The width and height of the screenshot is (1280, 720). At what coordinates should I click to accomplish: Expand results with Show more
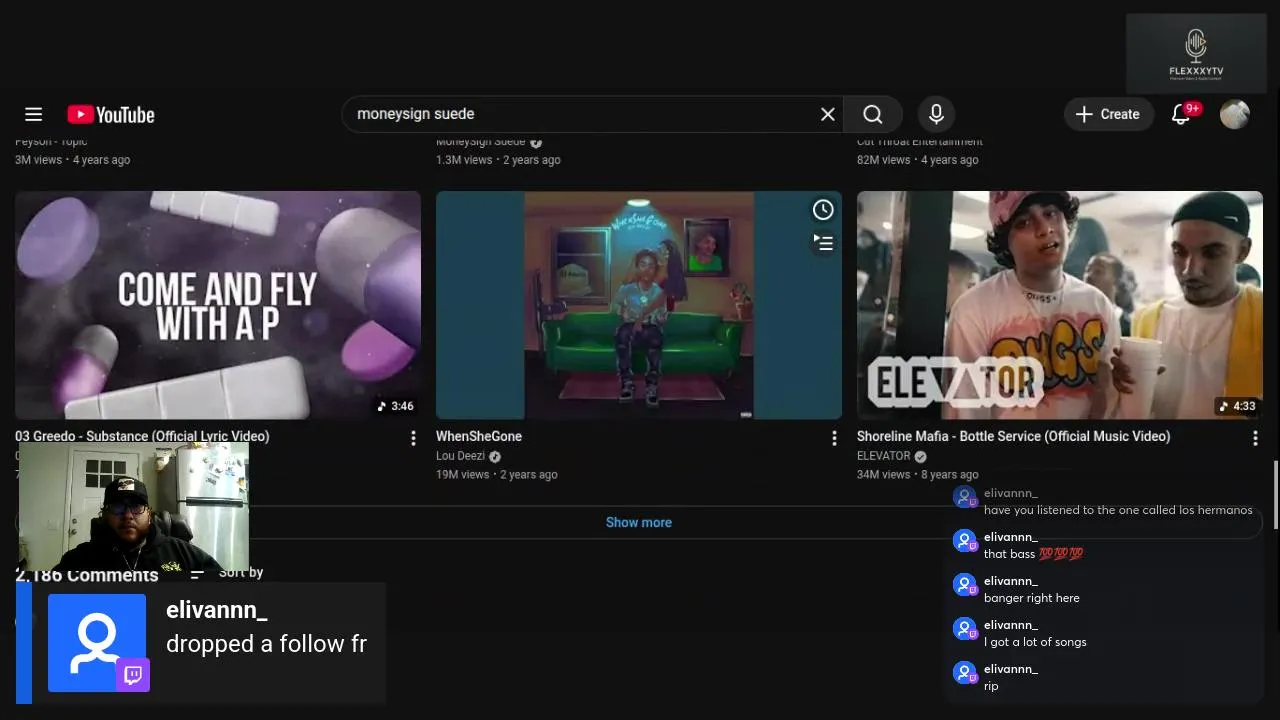click(x=639, y=522)
